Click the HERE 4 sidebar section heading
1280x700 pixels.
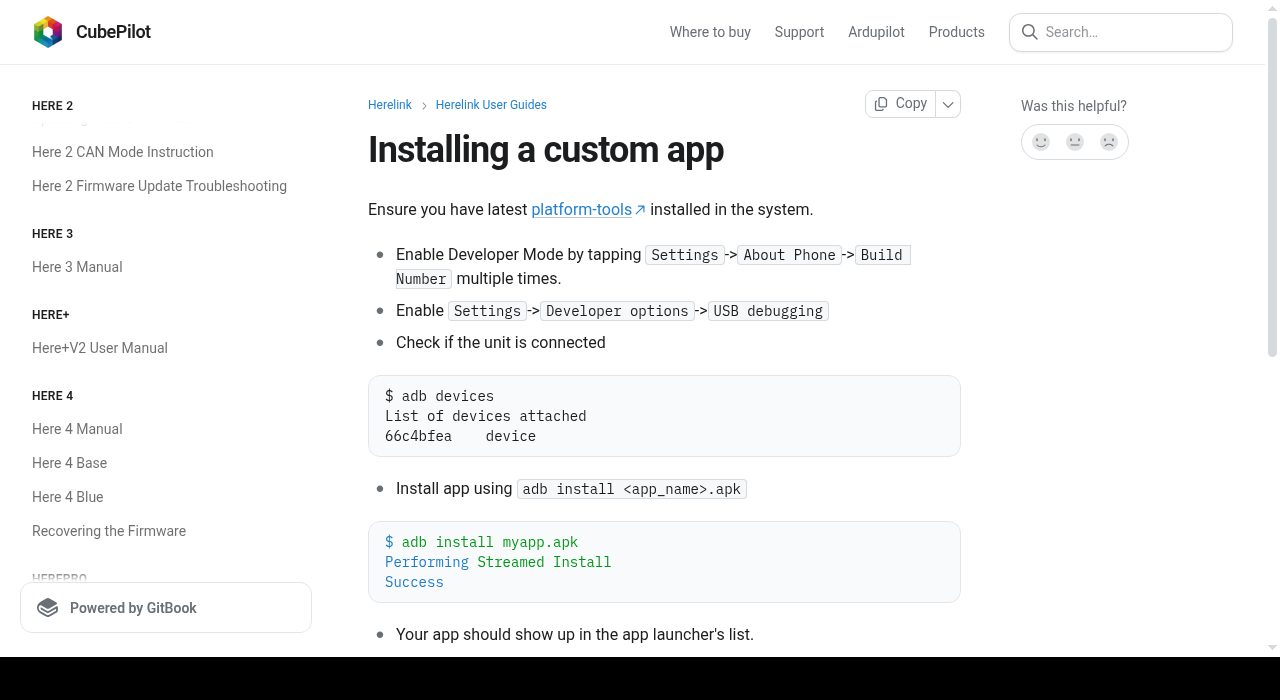click(52, 396)
